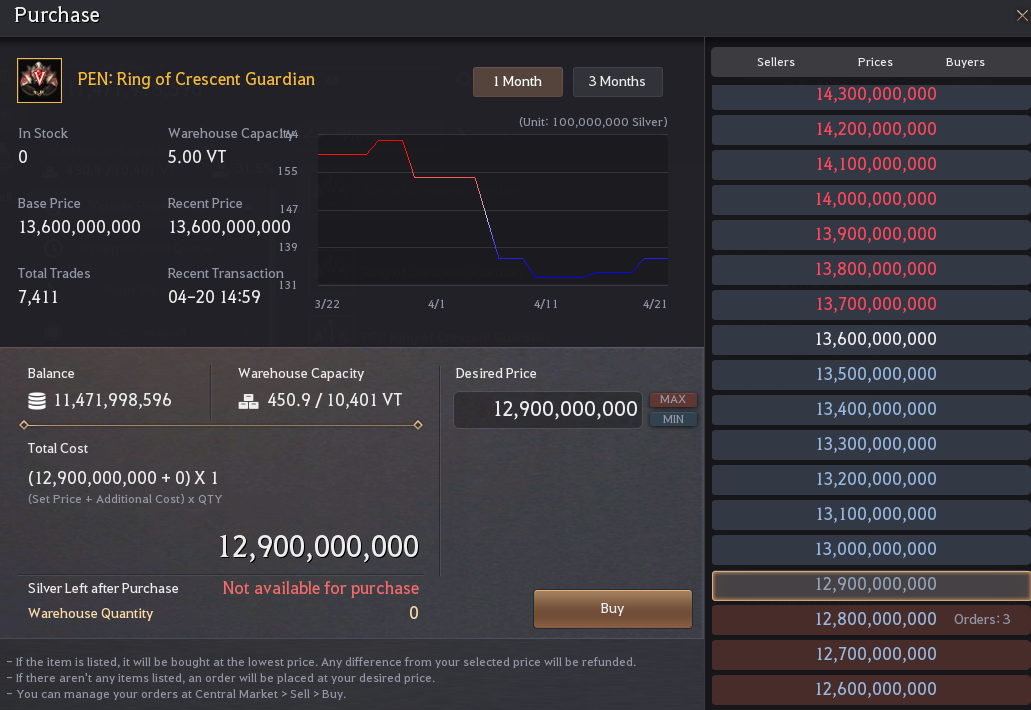The width and height of the screenshot is (1031, 710).
Task: Click the warehouse value 450.9 / 10,401 VT
Action: tap(335, 400)
